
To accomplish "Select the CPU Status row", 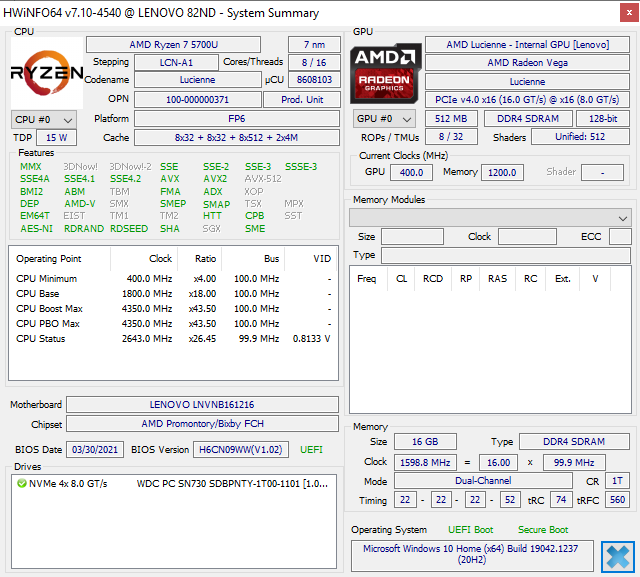I will coord(173,339).
